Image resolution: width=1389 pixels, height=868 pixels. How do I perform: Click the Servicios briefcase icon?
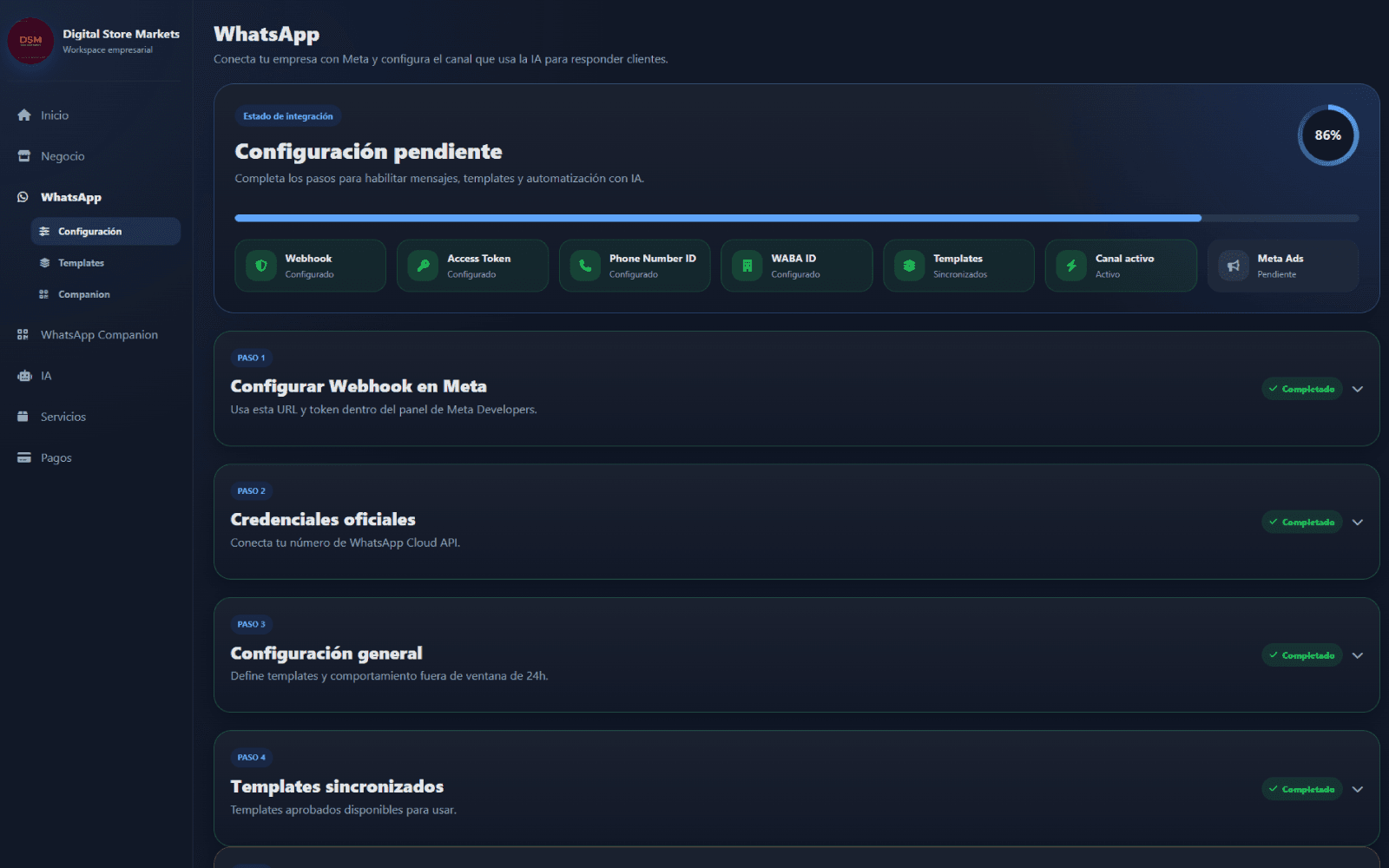(x=23, y=417)
